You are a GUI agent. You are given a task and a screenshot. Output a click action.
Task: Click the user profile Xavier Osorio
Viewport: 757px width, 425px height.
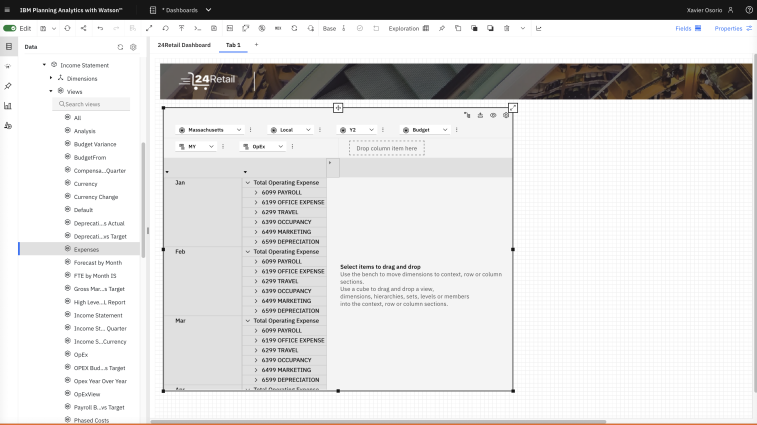click(x=710, y=10)
